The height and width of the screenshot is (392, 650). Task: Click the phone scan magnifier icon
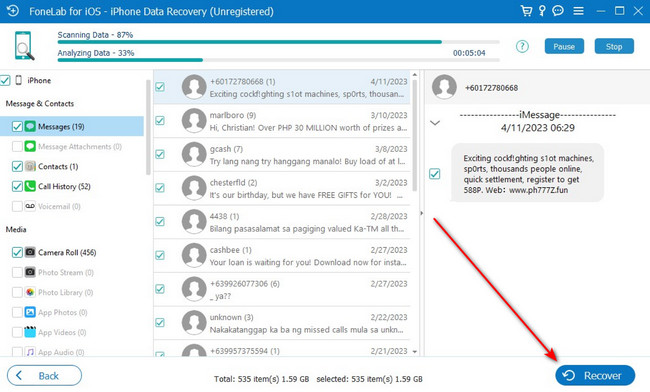[24, 46]
